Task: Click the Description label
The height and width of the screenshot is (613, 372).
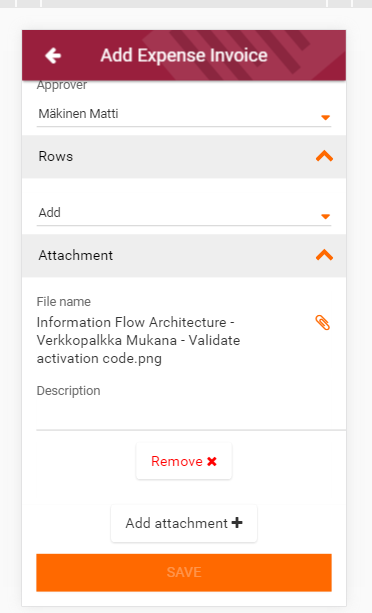Action: pos(68,391)
